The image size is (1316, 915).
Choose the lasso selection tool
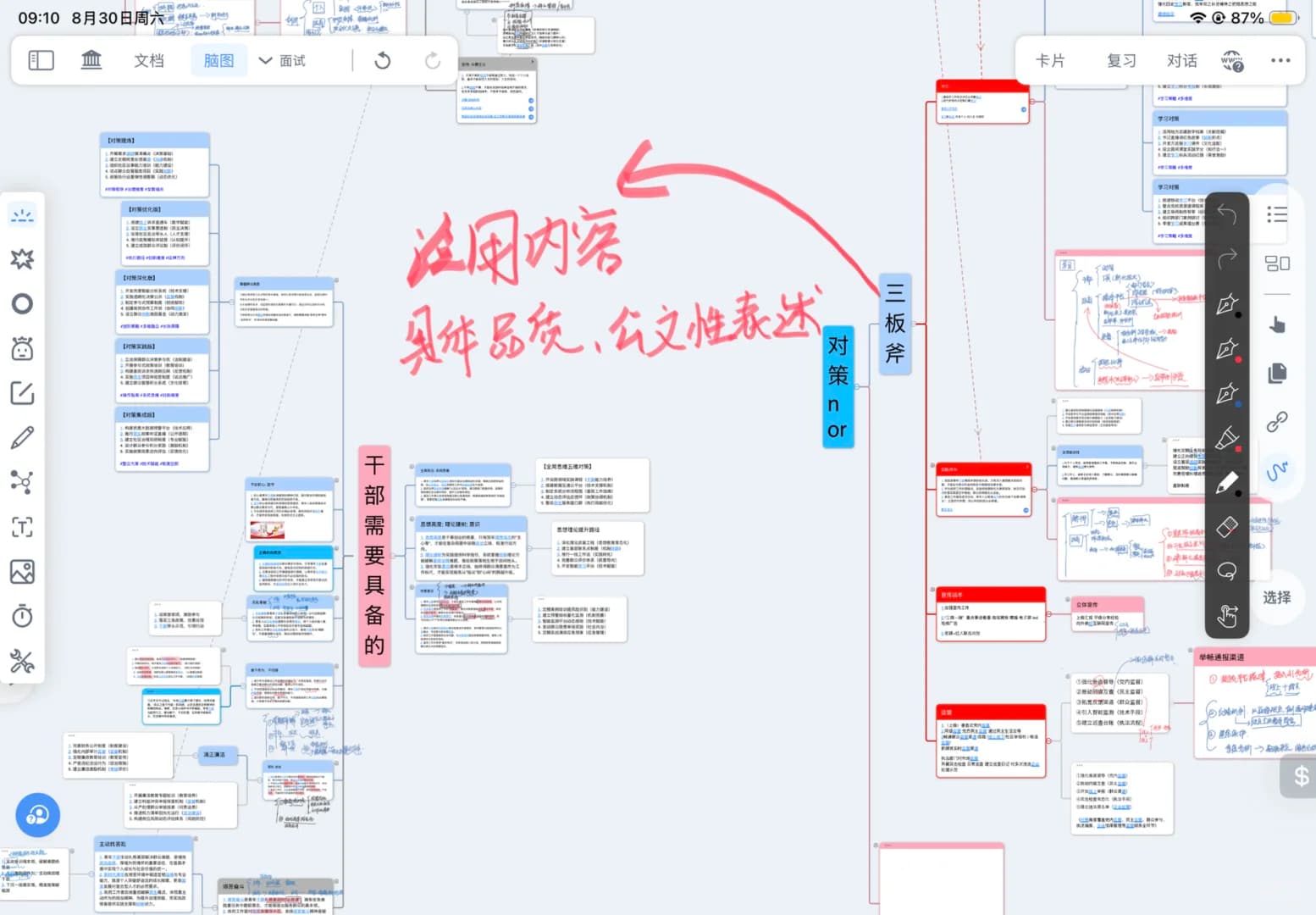tap(1226, 572)
